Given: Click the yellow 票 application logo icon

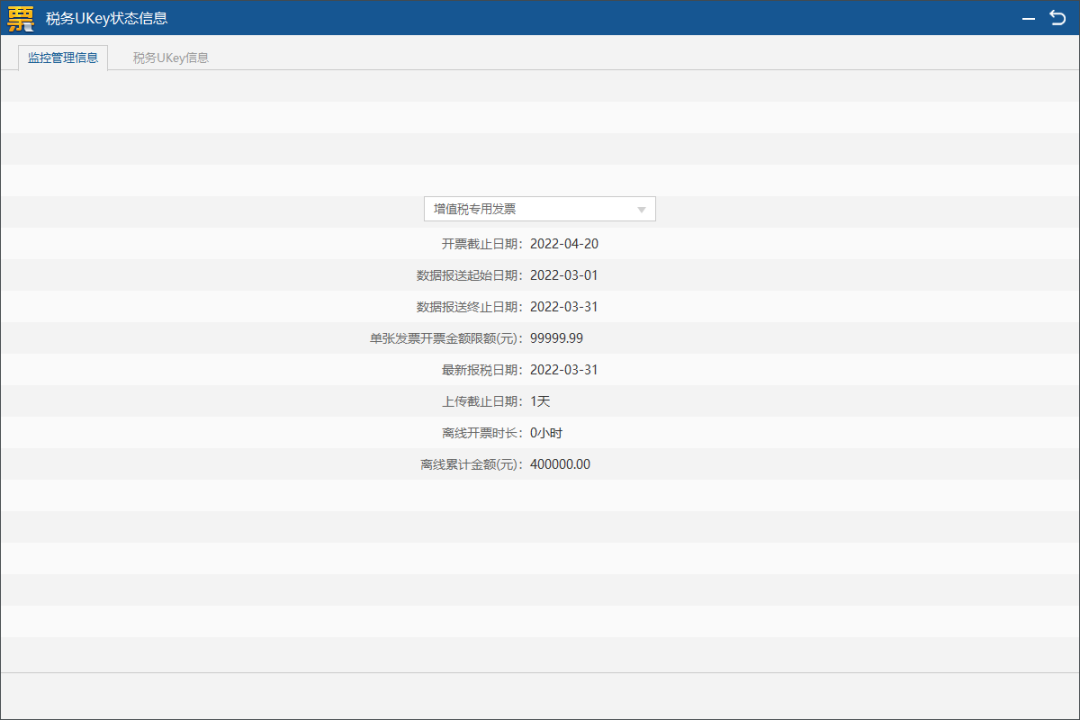Looking at the screenshot, I should coord(21,18).
